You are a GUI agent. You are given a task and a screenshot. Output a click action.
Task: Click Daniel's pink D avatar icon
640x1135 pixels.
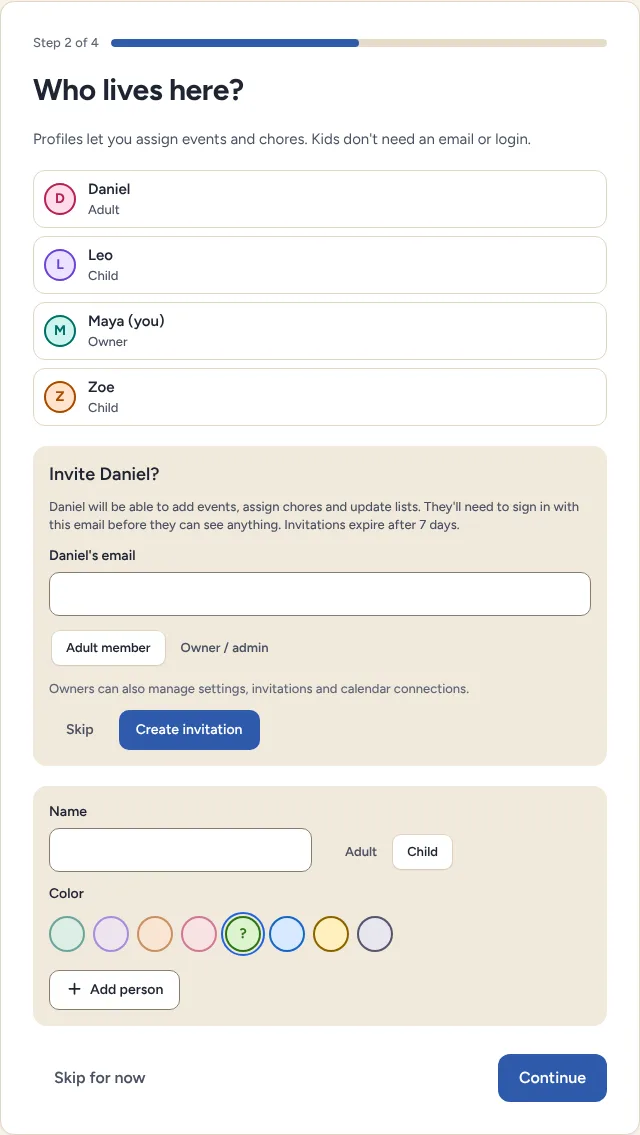pyautogui.click(x=60, y=199)
